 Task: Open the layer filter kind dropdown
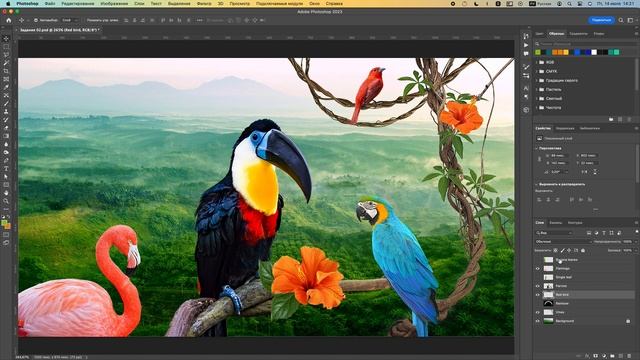554,233
